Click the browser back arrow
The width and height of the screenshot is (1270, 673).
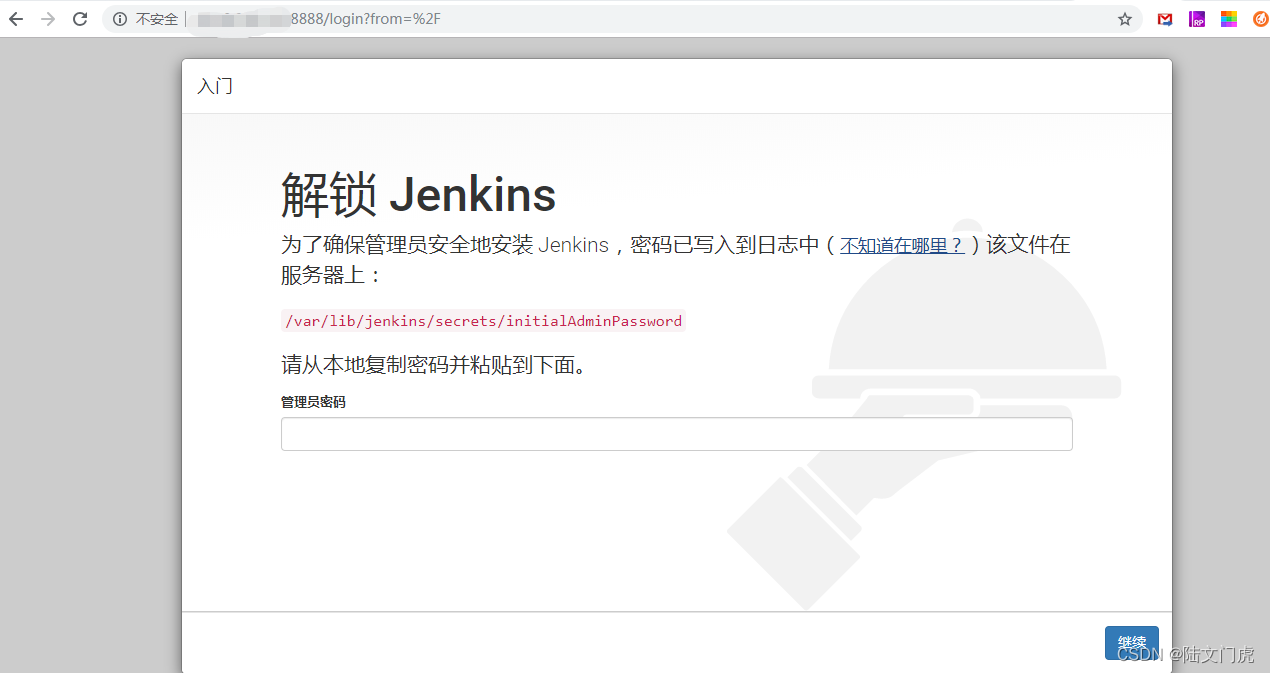pyautogui.click(x=16, y=19)
